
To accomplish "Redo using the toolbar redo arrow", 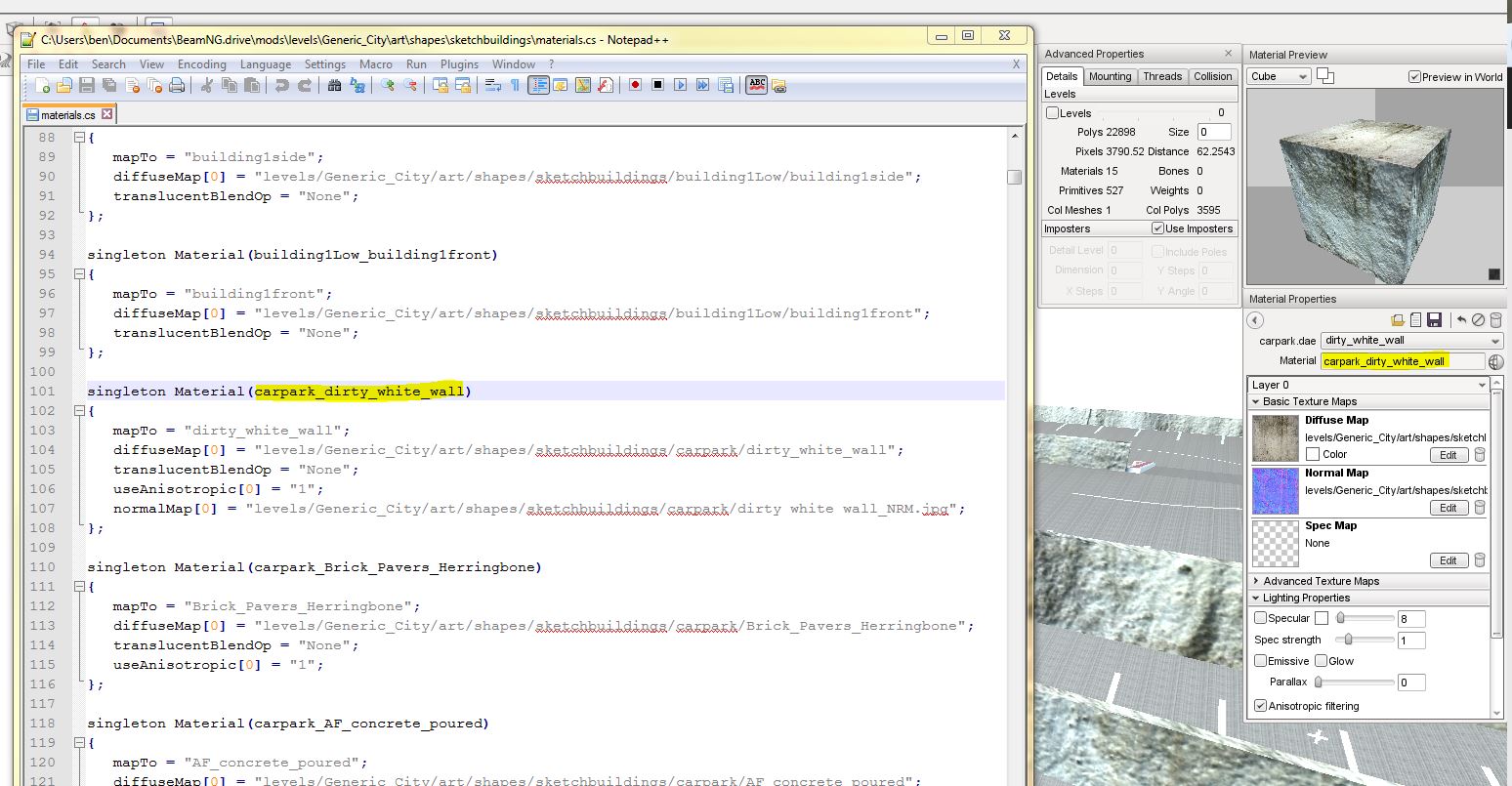I will tap(304, 86).
